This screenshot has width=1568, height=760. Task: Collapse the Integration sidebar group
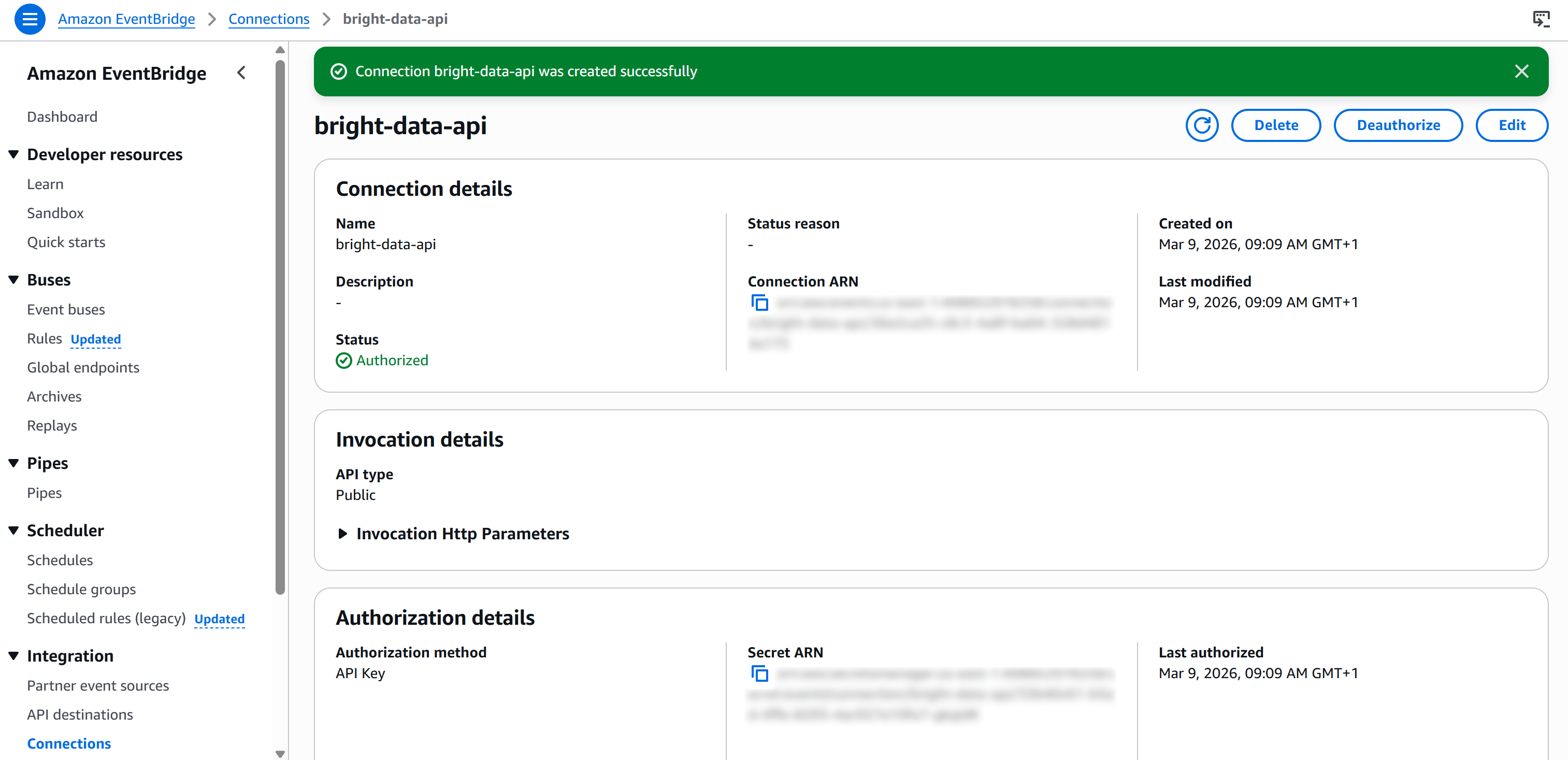[x=13, y=656]
